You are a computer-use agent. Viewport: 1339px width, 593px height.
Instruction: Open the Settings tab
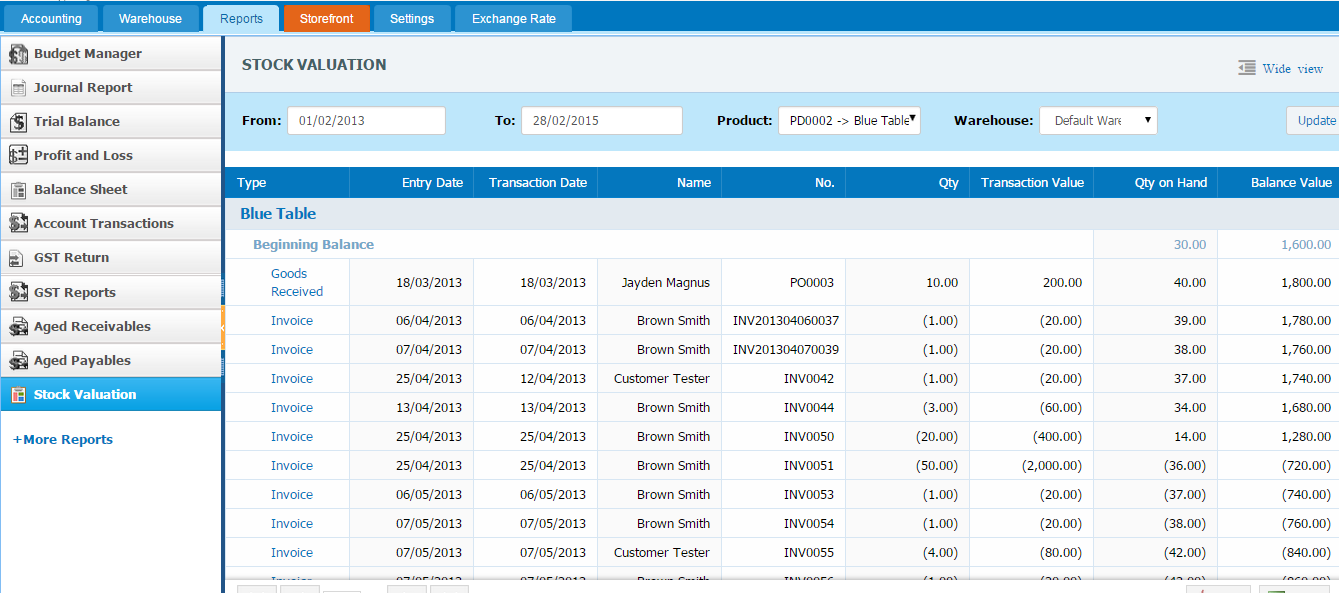click(x=412, y=19)
